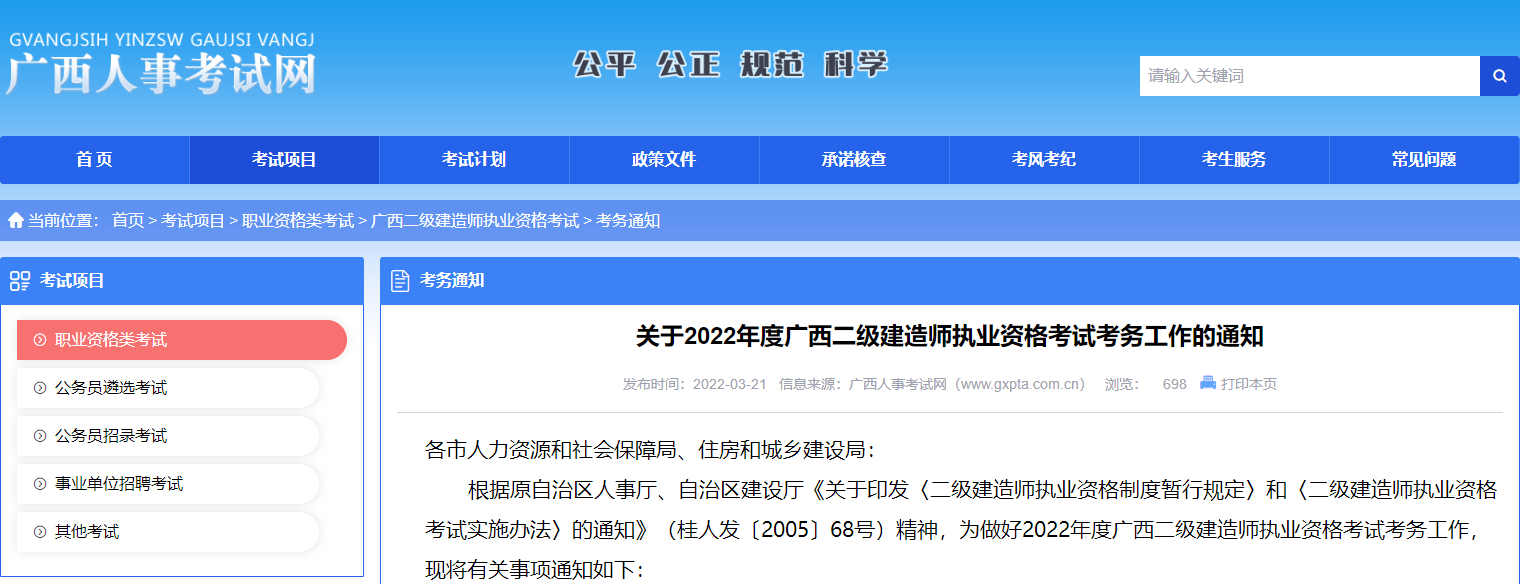Click the document icon beside 考务通知 header
The image size is (1520, 584).
point(398,281)
